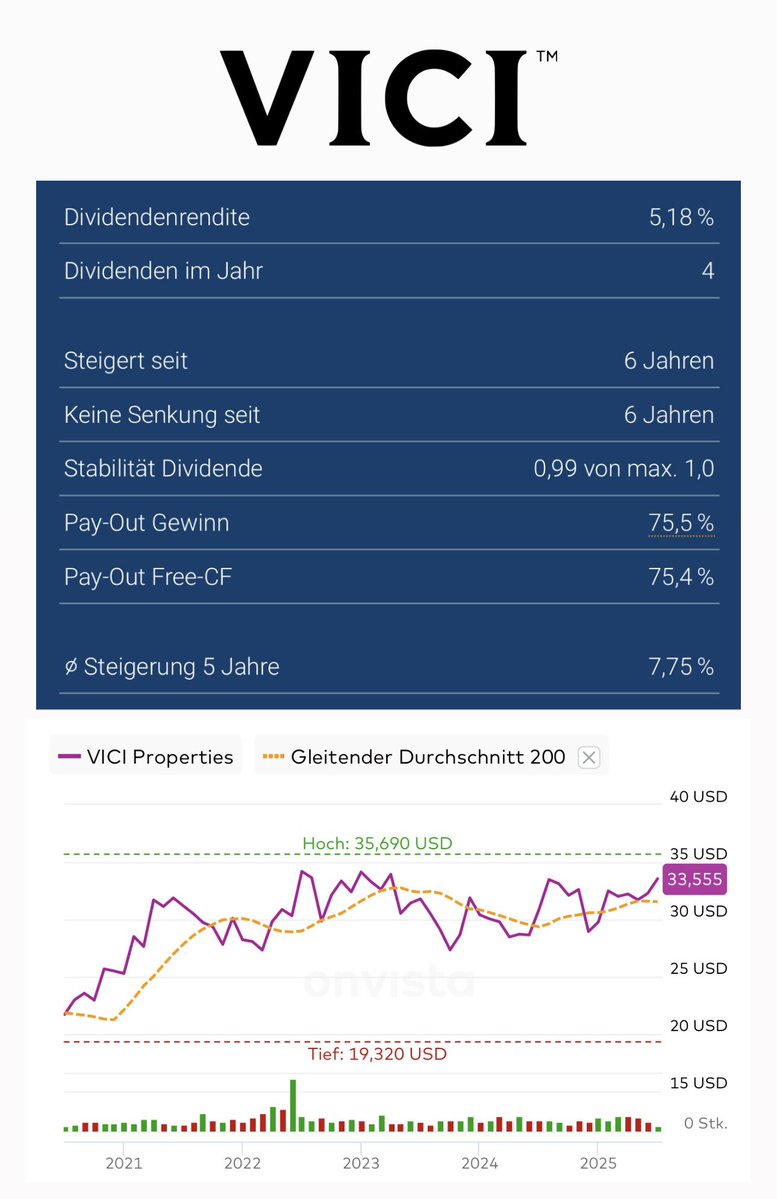Screen dimensions: 777x1199
Task: Select the Gleitender Durchschnitt 200 legend label
Action: point(428,757)
